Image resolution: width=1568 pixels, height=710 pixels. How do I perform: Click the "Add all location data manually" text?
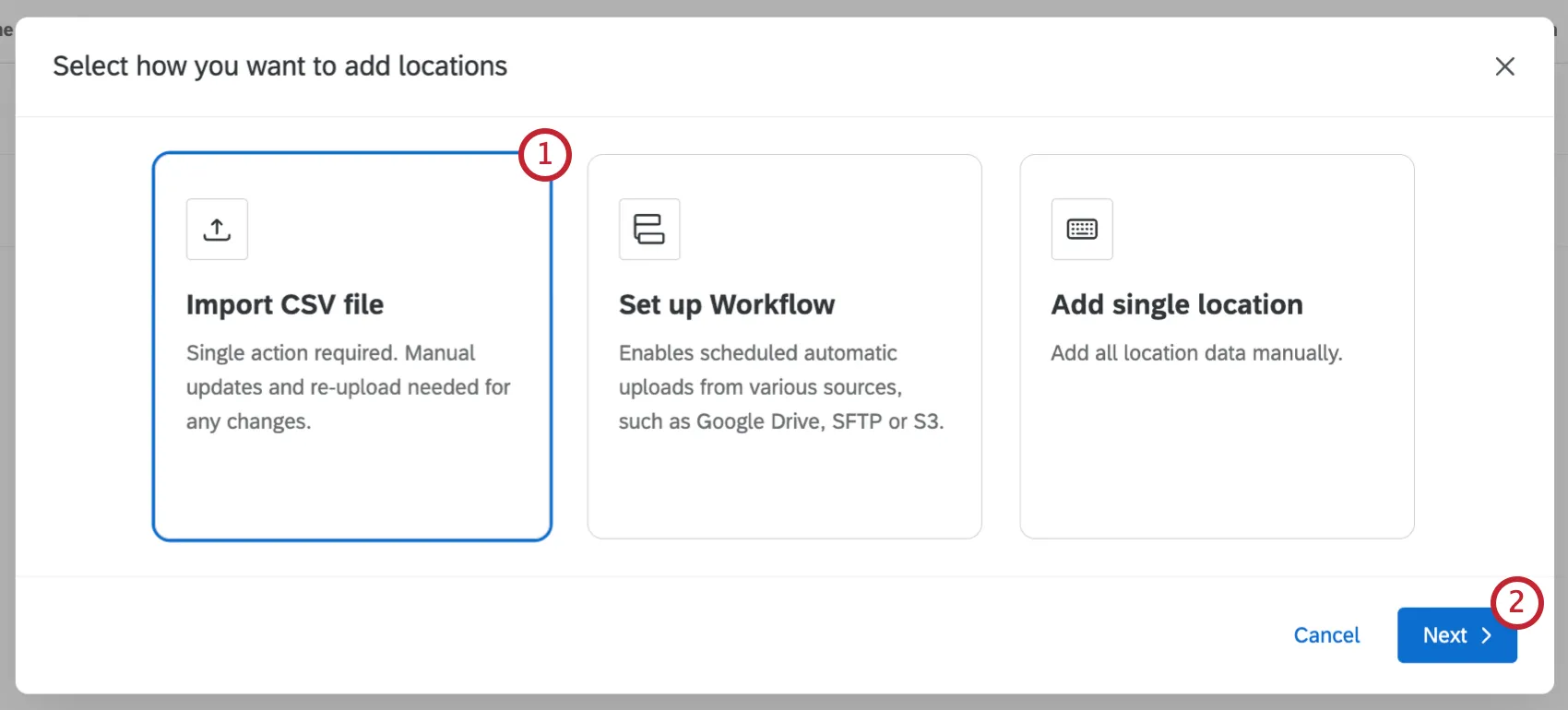1196,353
